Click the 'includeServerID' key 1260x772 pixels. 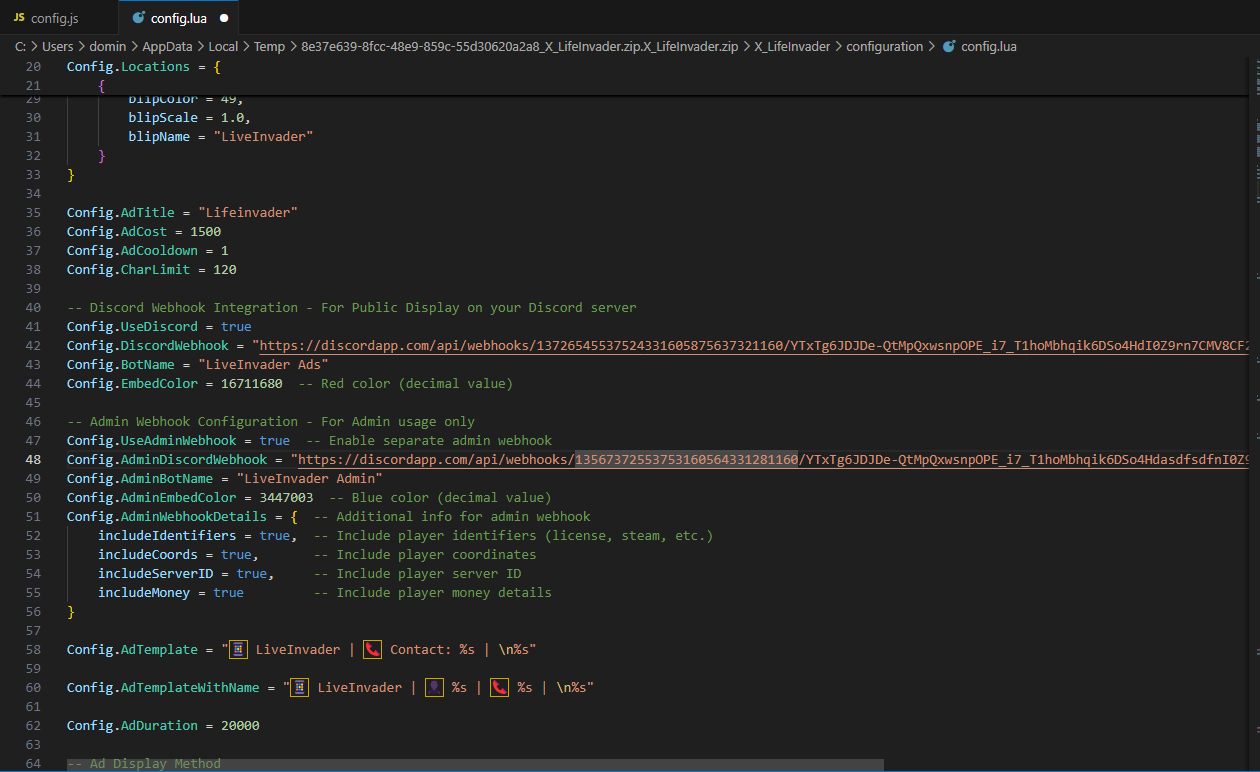point(155,574)
